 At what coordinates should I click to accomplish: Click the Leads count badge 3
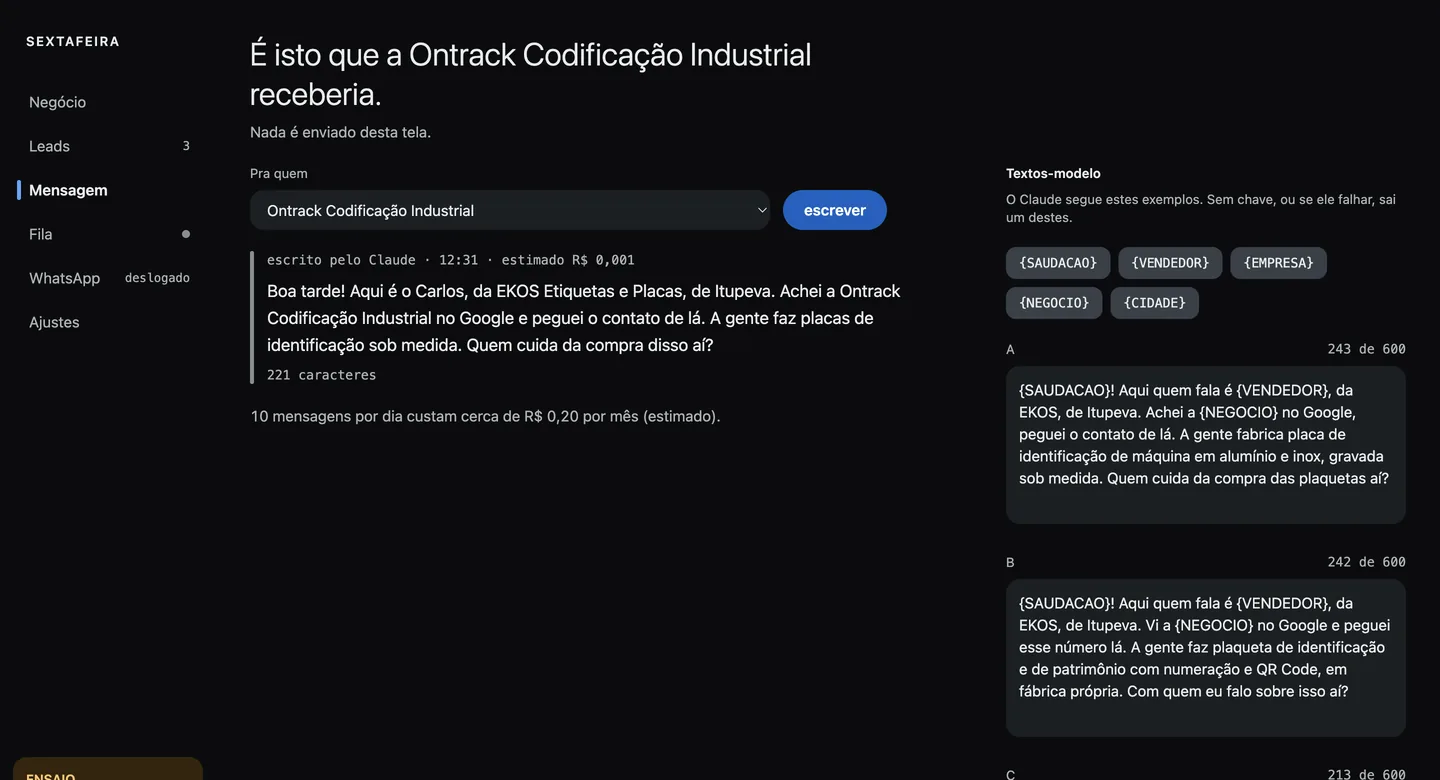click(186, 146)
